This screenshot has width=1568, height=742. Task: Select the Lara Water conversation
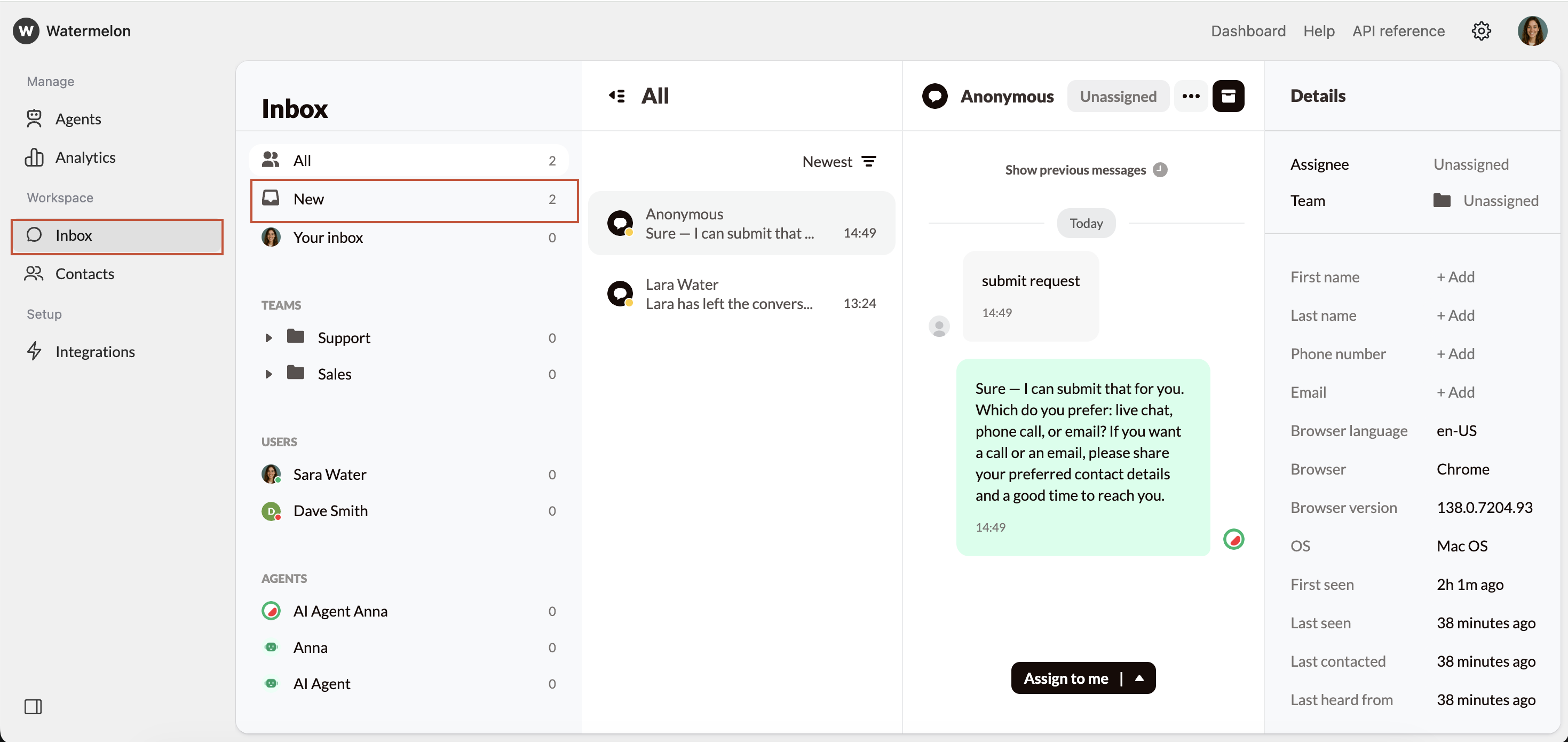[x=742, y=294]
